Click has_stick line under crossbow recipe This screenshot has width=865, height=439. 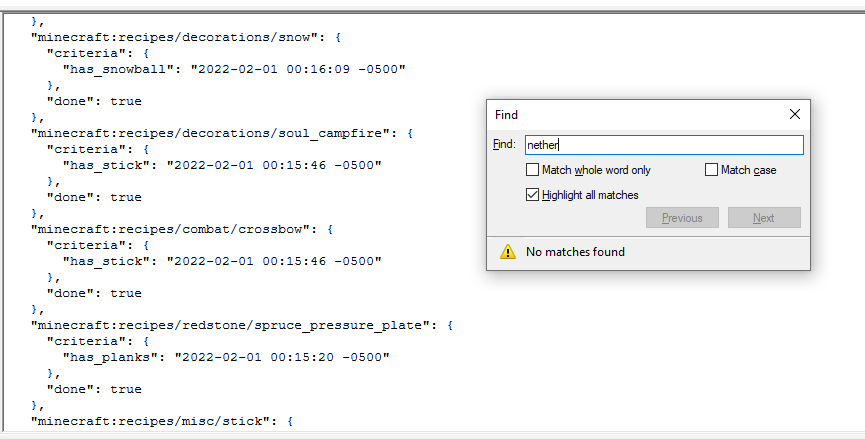222,261
